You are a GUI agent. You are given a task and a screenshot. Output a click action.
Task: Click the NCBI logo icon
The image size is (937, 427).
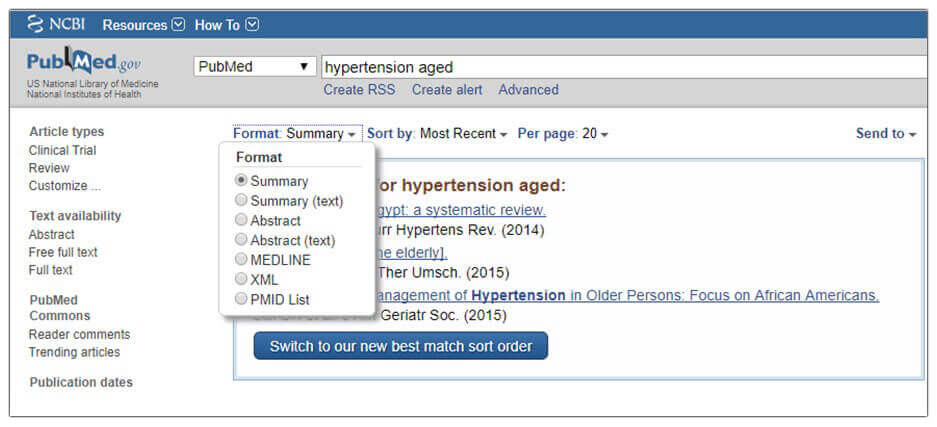click(x=36, y=24)
